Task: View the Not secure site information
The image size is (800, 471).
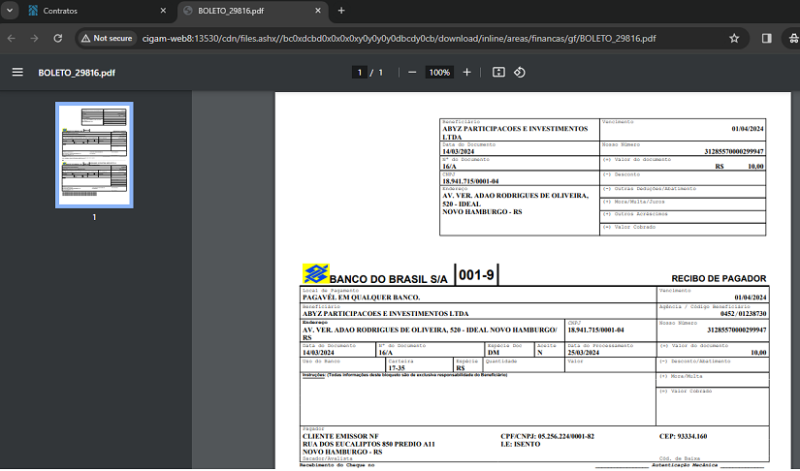Action: (107, 38)
